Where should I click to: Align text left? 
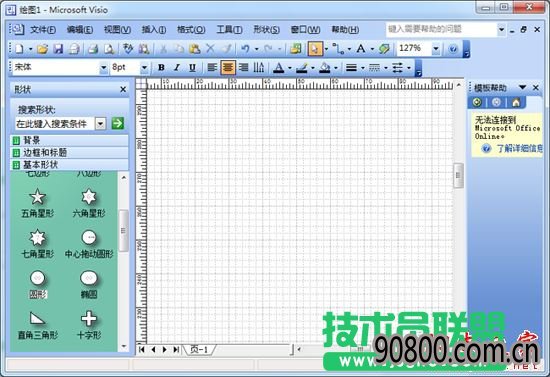pos(212,68)
